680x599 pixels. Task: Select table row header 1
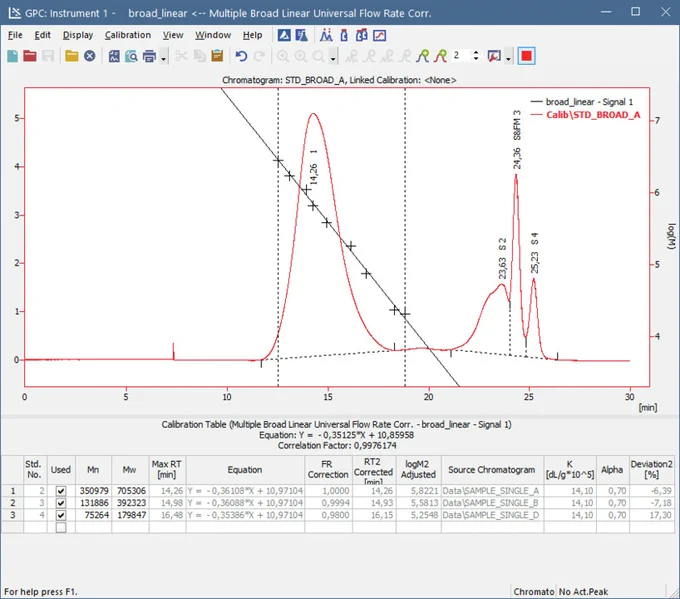pos(13,491)
